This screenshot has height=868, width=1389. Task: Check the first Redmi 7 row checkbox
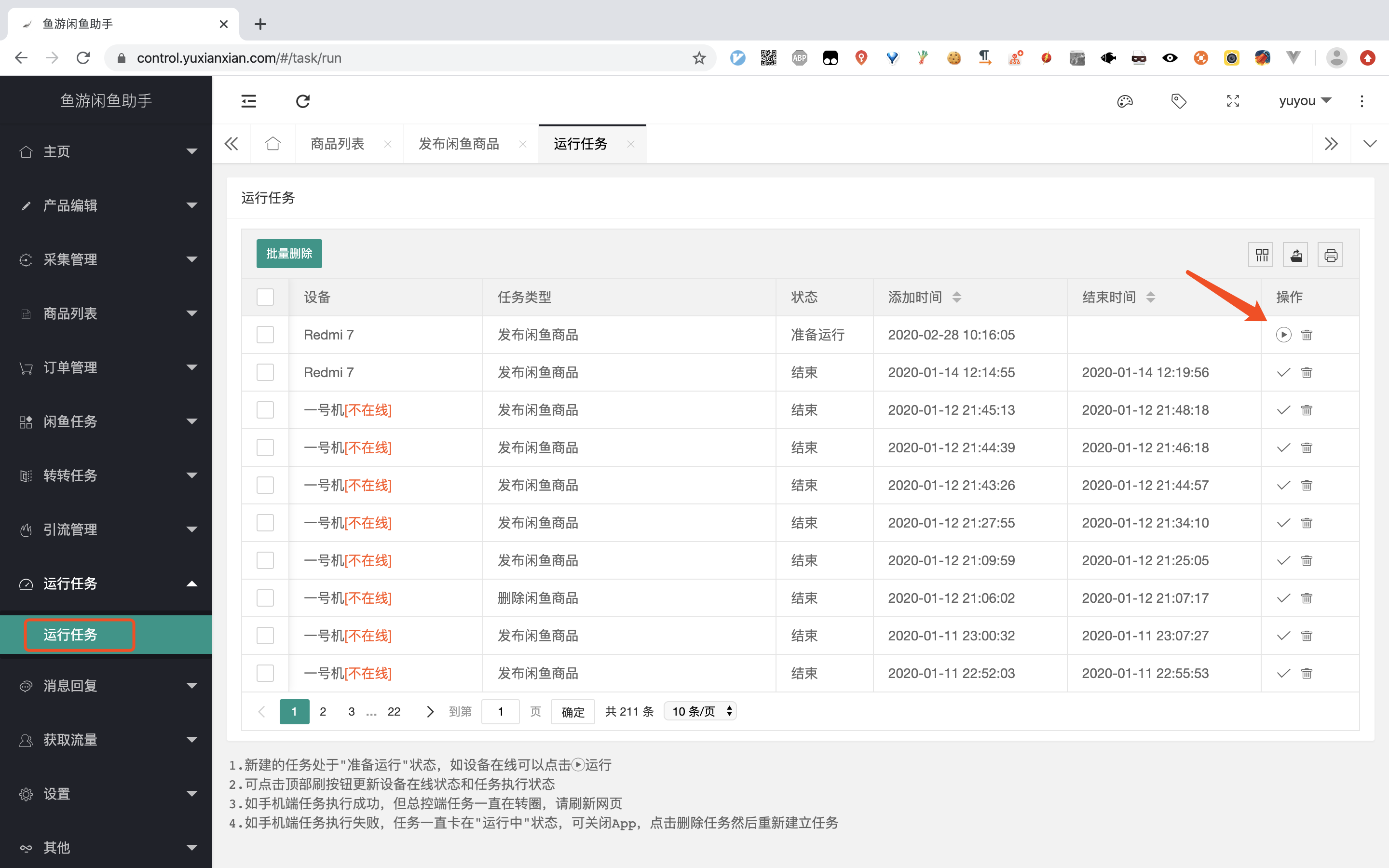[x=265, y=335]
